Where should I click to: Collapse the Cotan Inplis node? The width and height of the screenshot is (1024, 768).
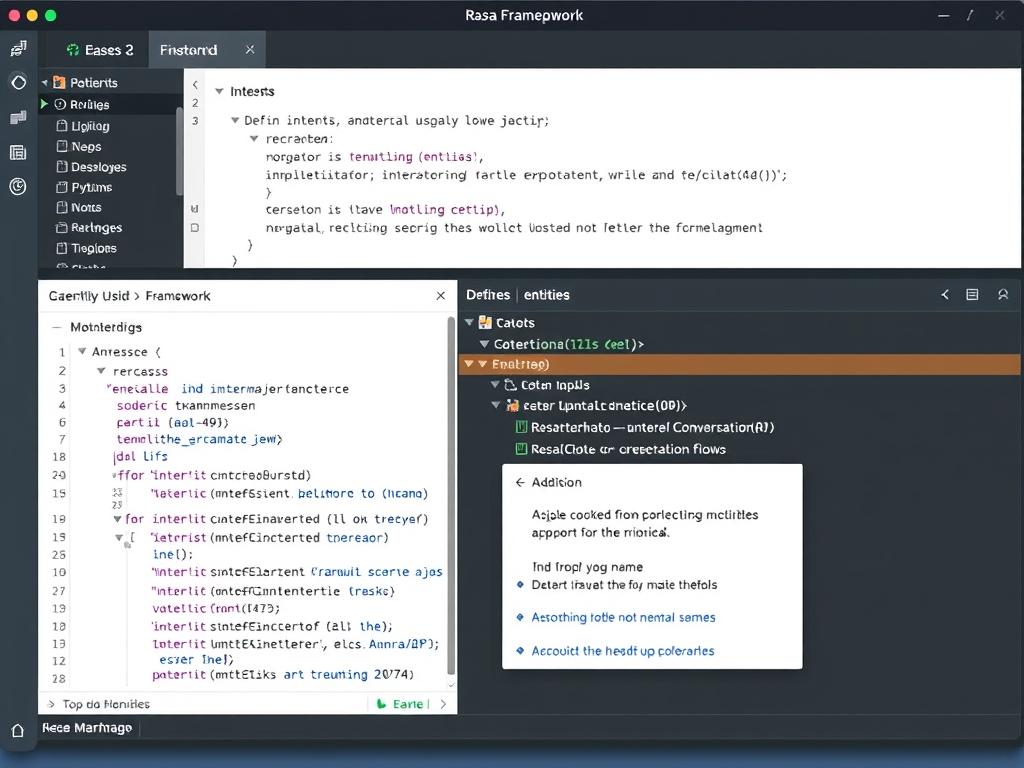[496, 385]
